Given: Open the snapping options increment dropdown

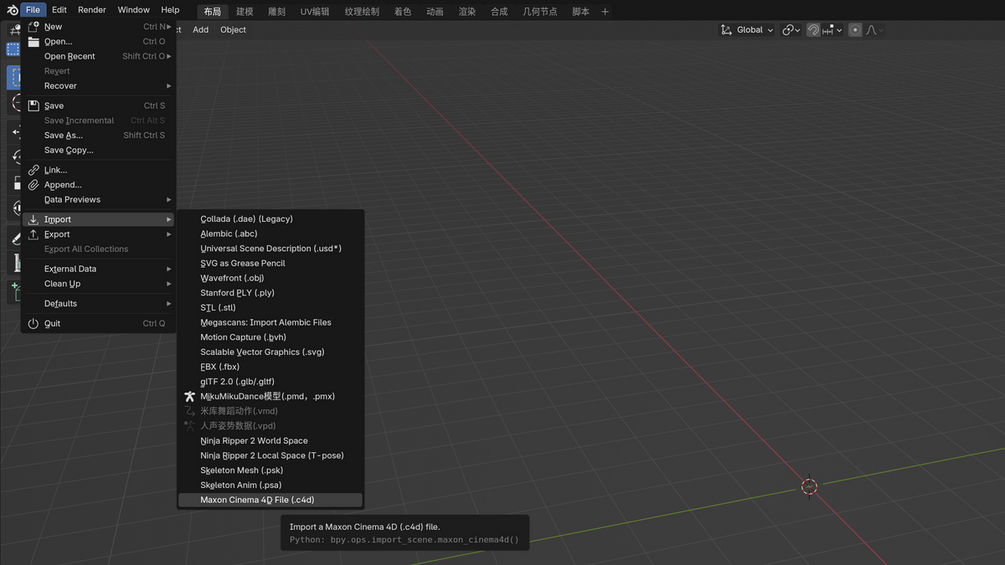Looking at the screenshot, I should point(832,30).
